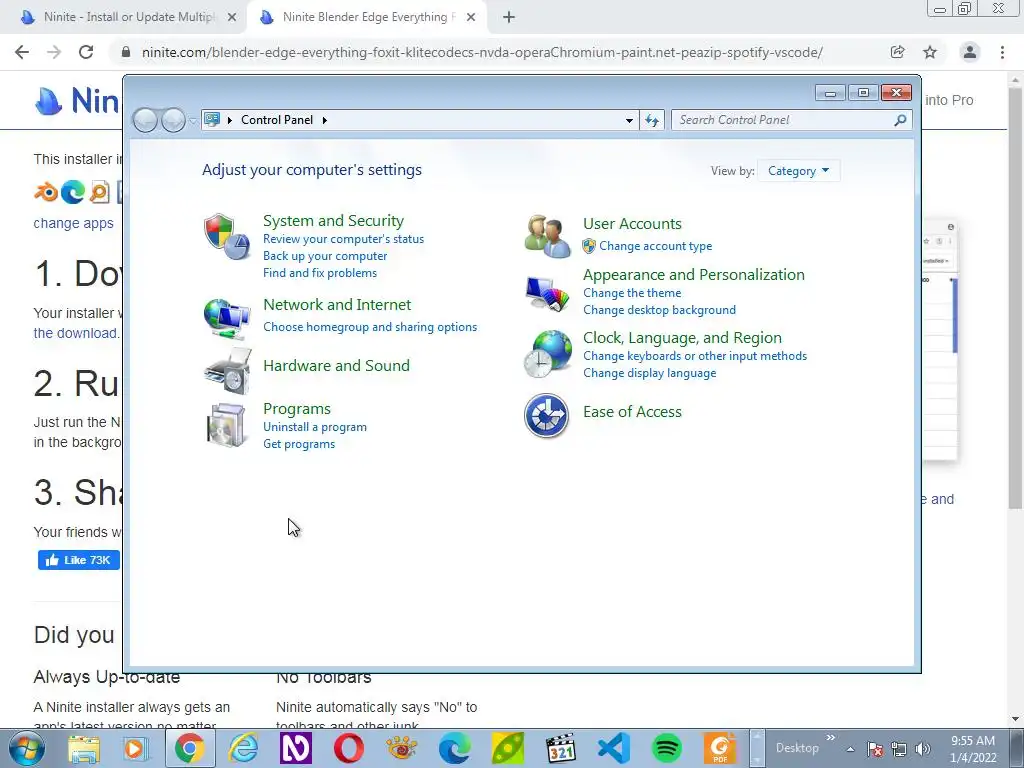Screen dimensions: 1024x768
Task: Click the search magnifier in Control Panel
Action: (900, 120)
